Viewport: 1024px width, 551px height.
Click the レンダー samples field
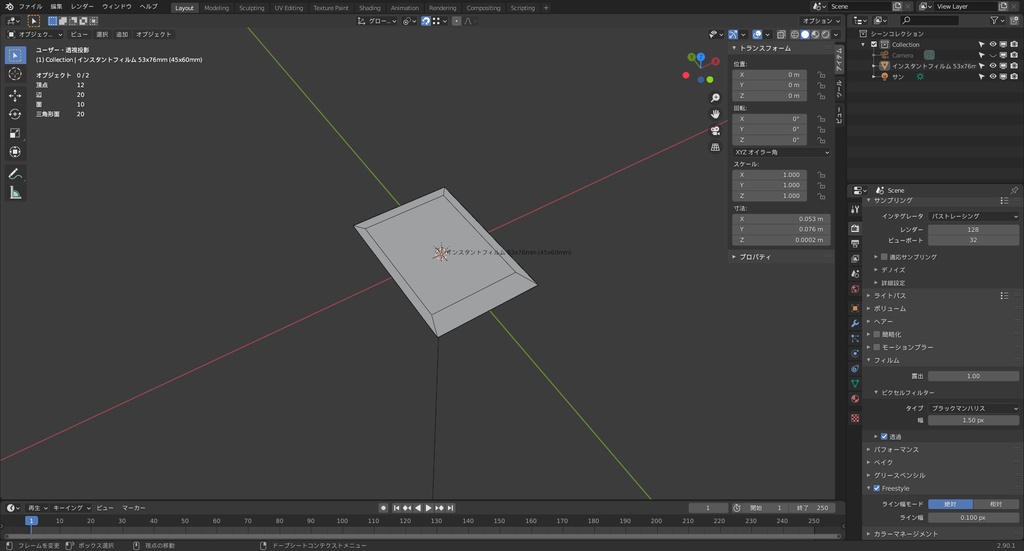coord(973,229)
